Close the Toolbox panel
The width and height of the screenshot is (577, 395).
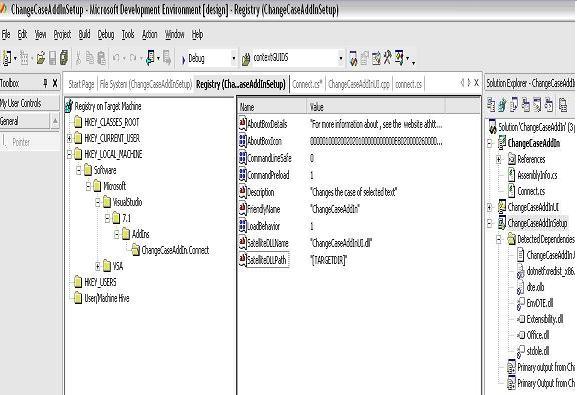[55, 84]
